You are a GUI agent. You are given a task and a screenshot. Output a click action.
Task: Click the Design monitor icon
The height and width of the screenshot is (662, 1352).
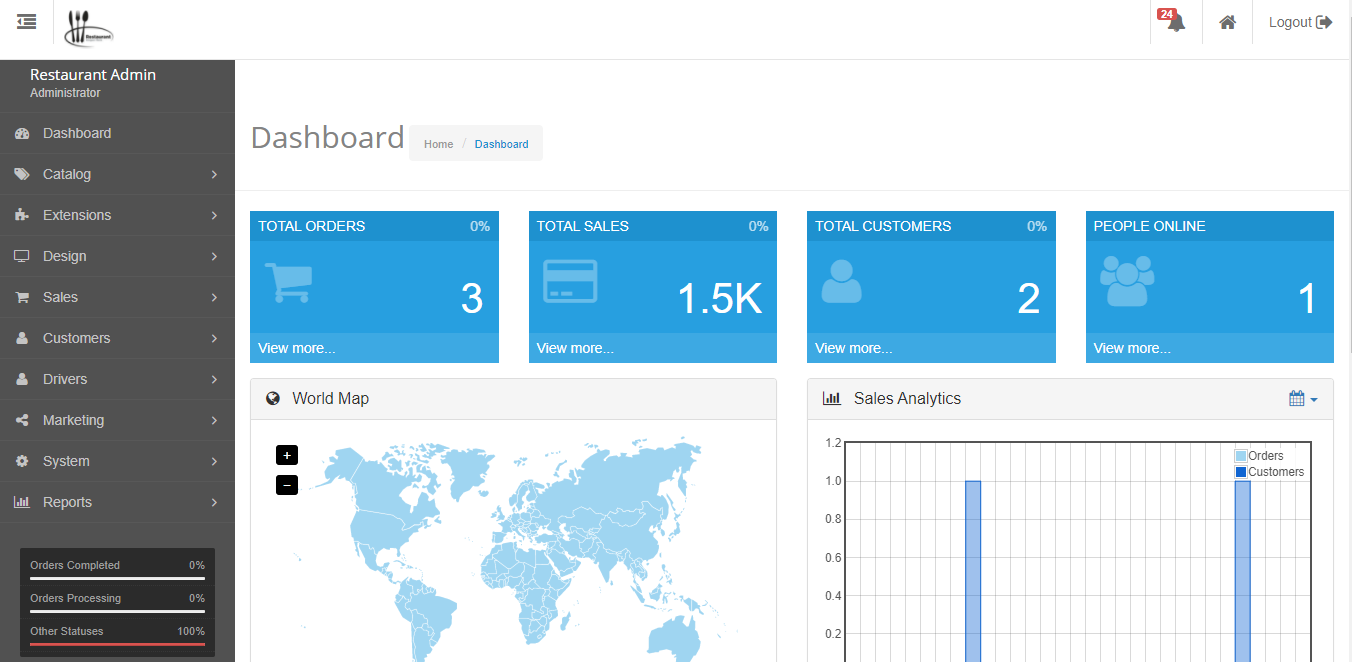[x=22, y=256]
